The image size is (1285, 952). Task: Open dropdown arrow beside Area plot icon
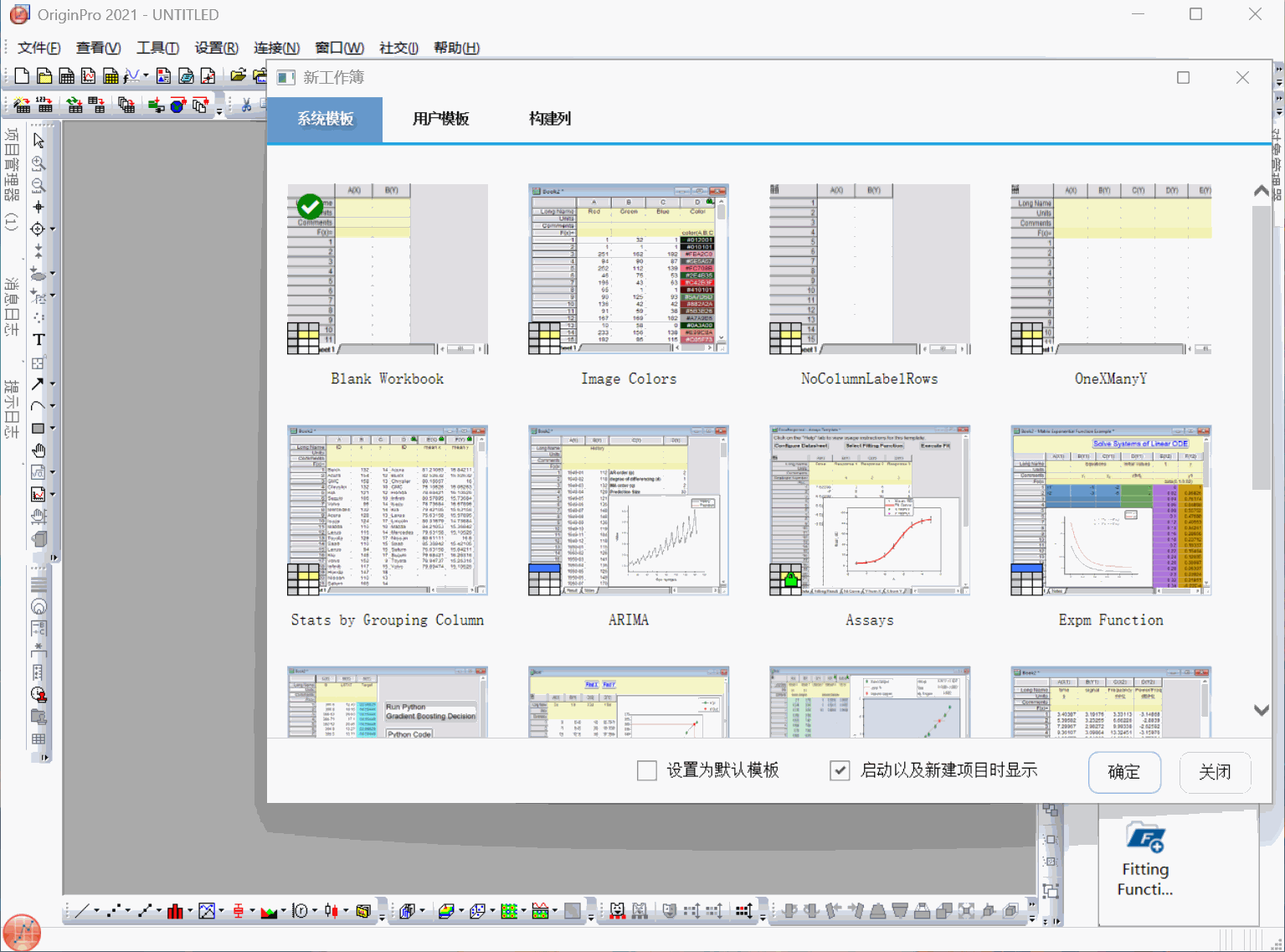pos(283,911)
